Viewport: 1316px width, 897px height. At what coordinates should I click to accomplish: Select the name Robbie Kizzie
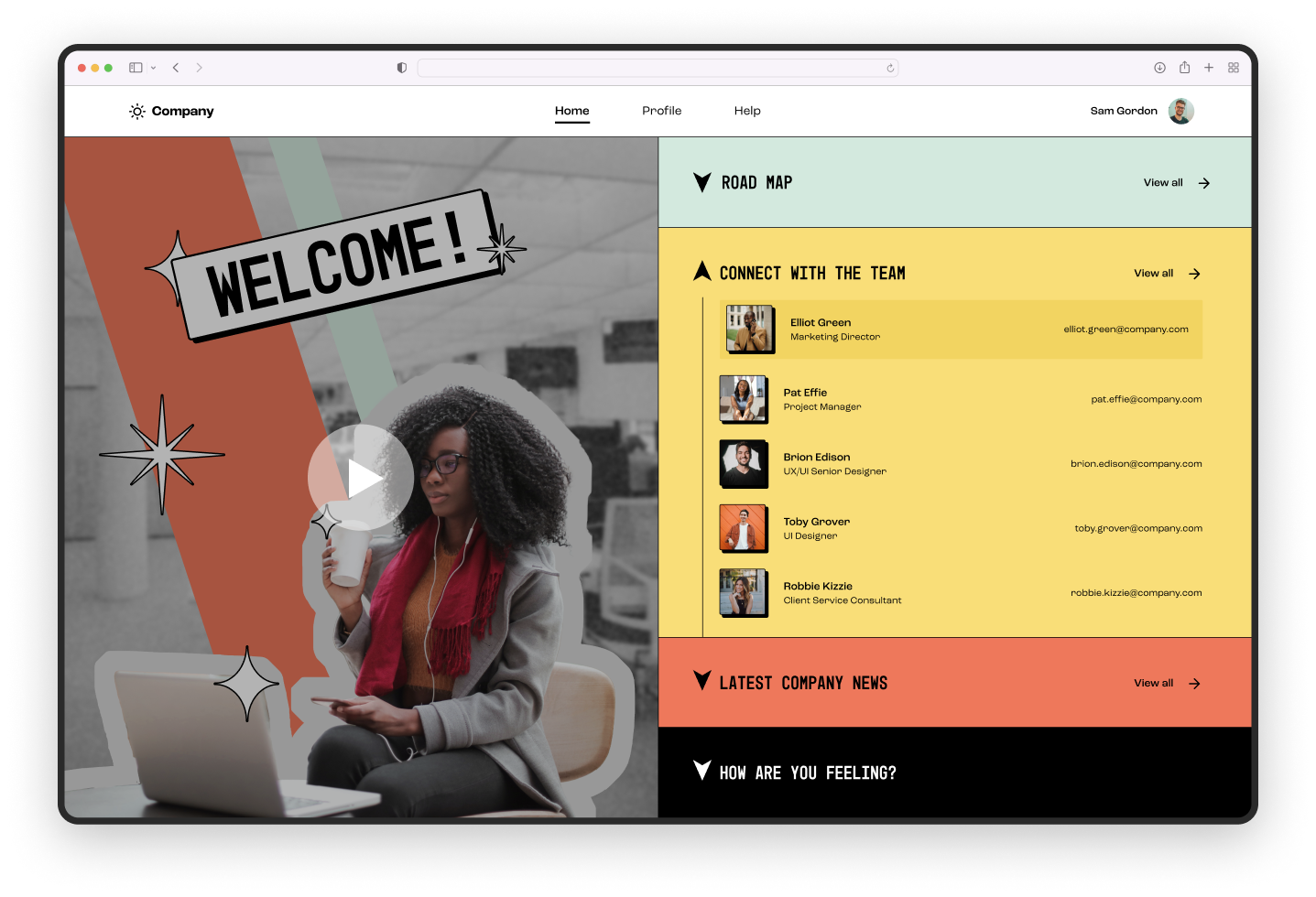point(818,587)
